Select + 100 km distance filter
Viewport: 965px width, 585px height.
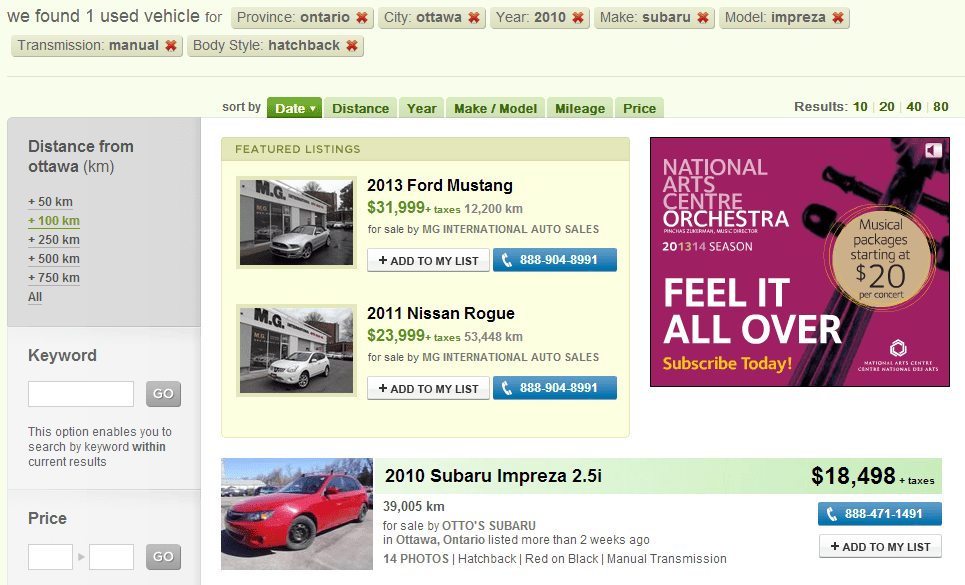(54, 221)
